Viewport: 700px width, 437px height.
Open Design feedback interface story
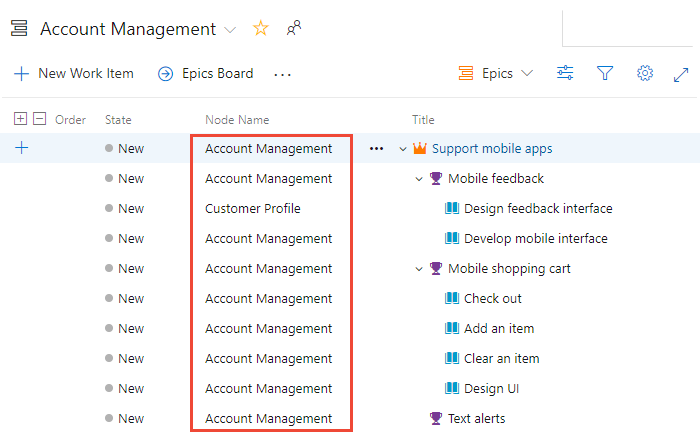538,208
